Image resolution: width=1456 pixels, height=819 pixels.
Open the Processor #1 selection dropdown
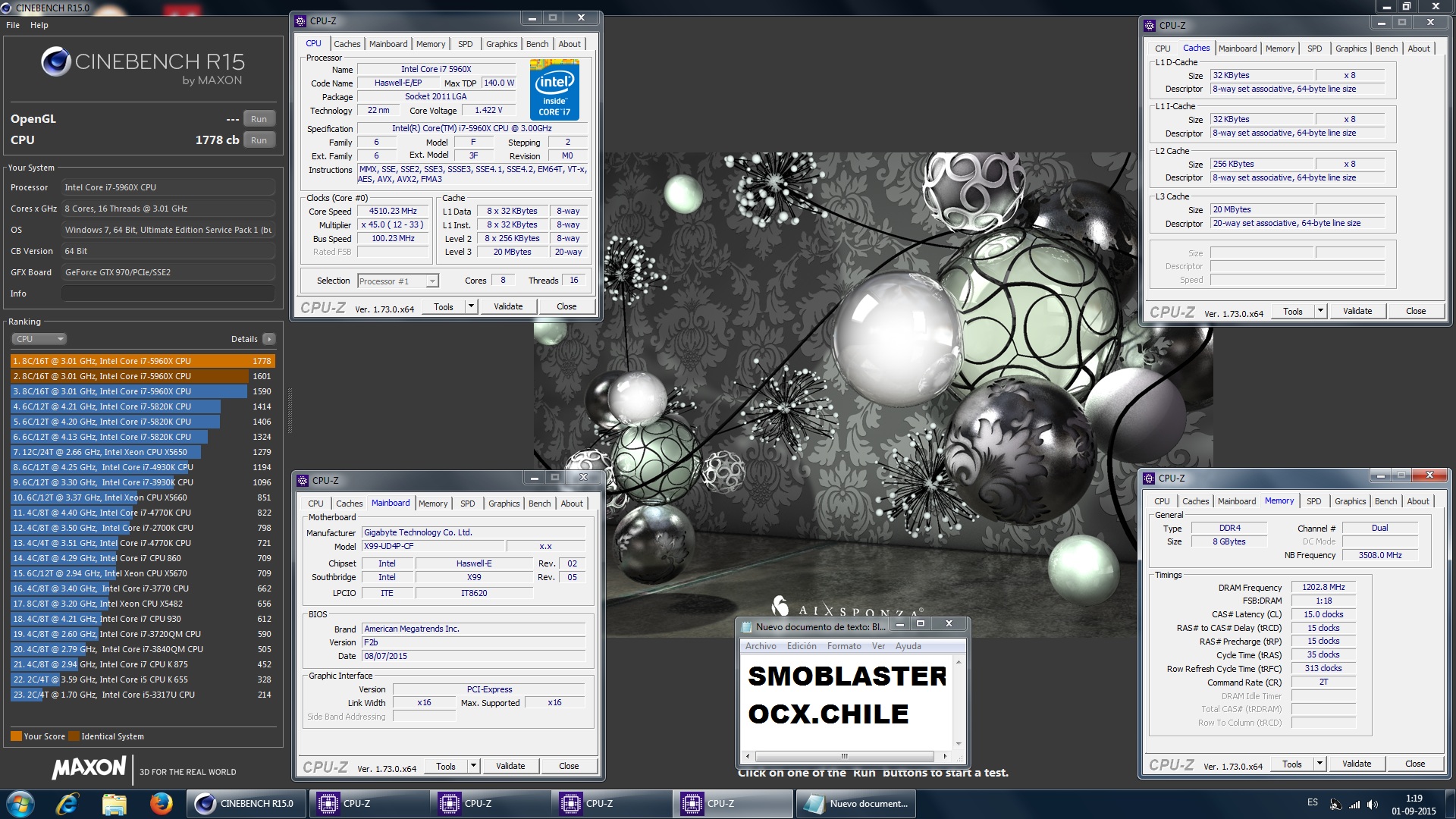[x=397, y=281]
